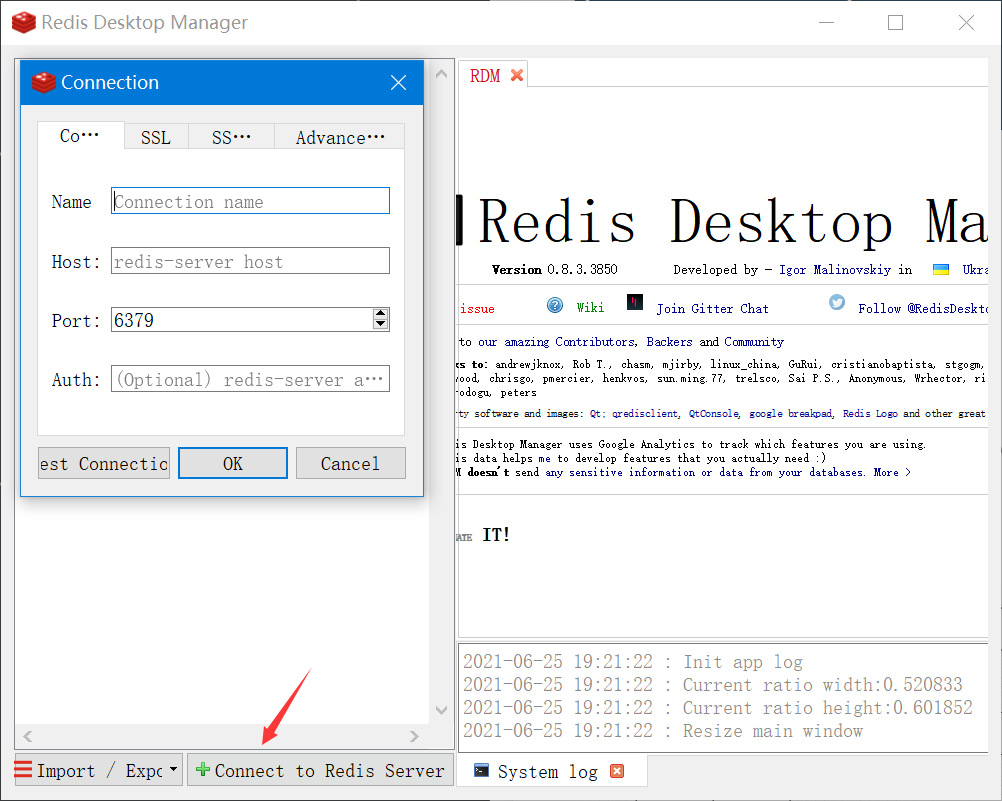Click the Gitter chat icon
Screen dimensions: 1002x801
pyautogui.click(x=635, y=302)
